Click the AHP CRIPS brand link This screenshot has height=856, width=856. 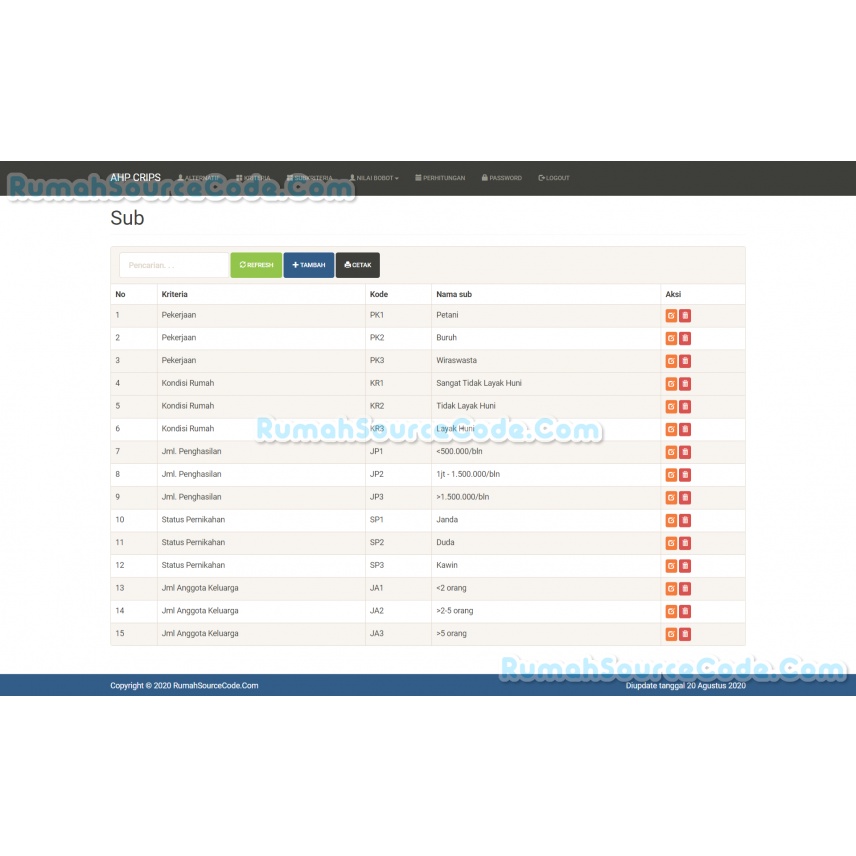135,177
